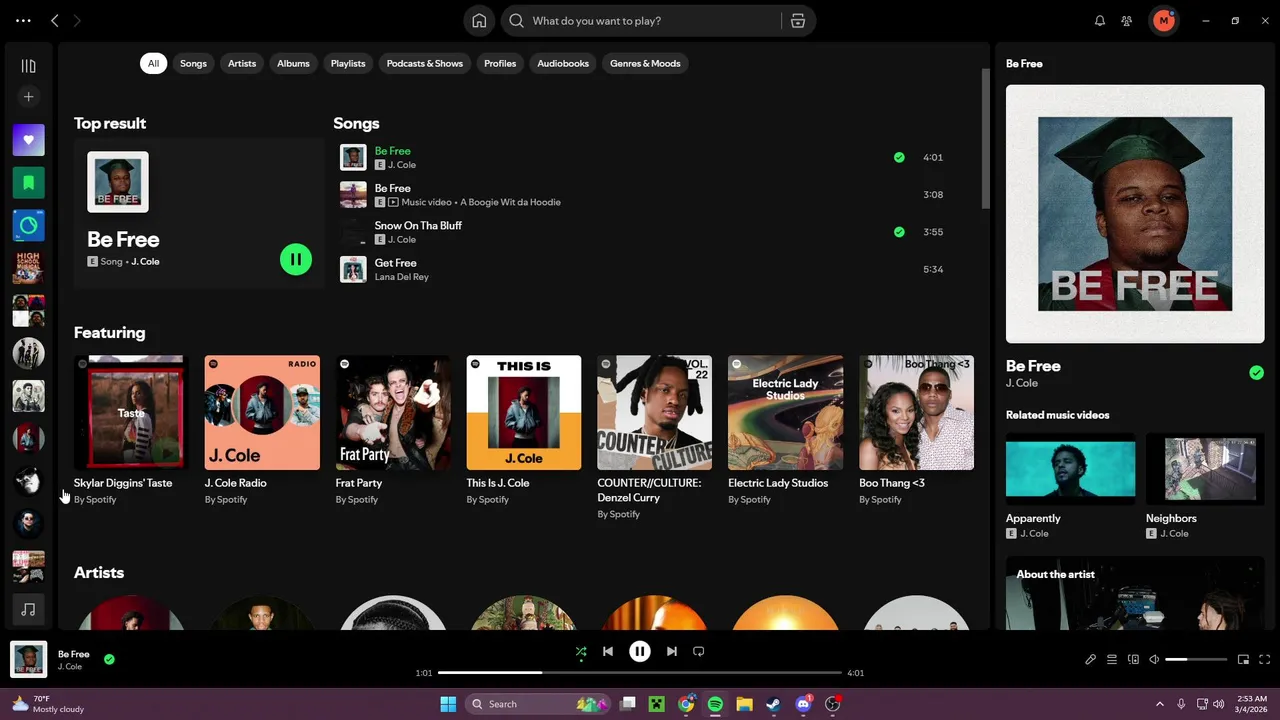Image resolution: width=1280 pixels, height=720 pixels.
Task: Toggle saved checkmark in Now Playing panel
Action: click(x=1256, y=373)
